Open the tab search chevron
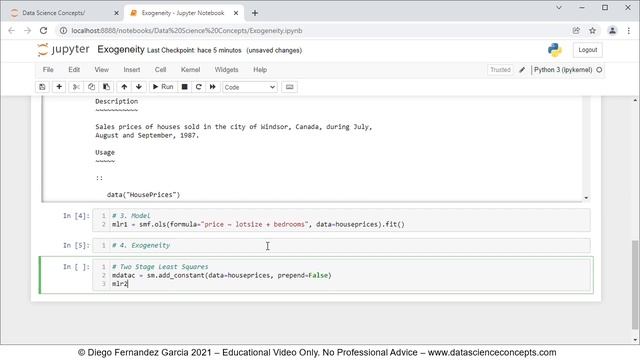640x360 pixels. (x=559, y=7)
